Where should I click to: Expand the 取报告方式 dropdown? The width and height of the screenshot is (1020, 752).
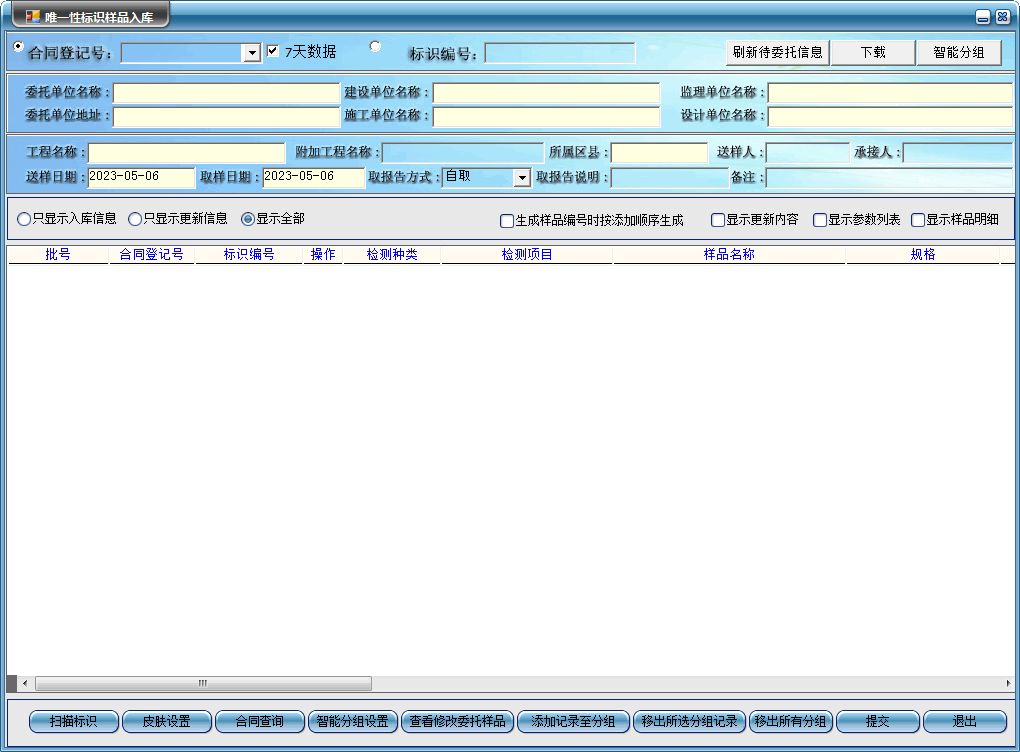pos(521,178)
